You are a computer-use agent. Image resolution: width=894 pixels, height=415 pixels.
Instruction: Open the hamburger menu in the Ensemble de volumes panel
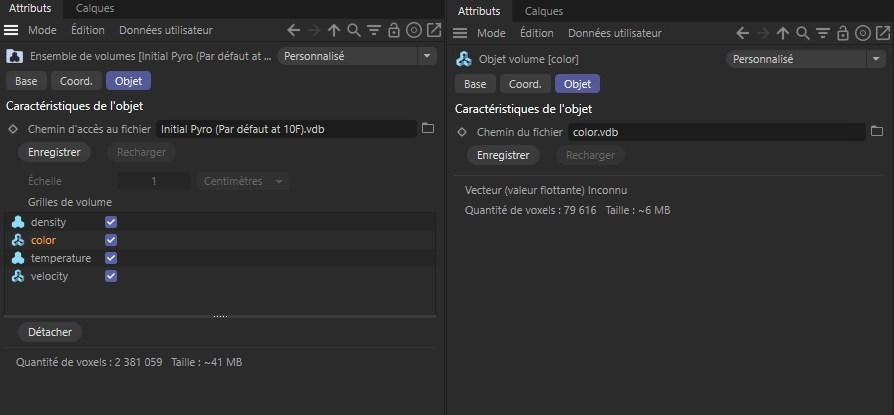(x=14, y=32)
